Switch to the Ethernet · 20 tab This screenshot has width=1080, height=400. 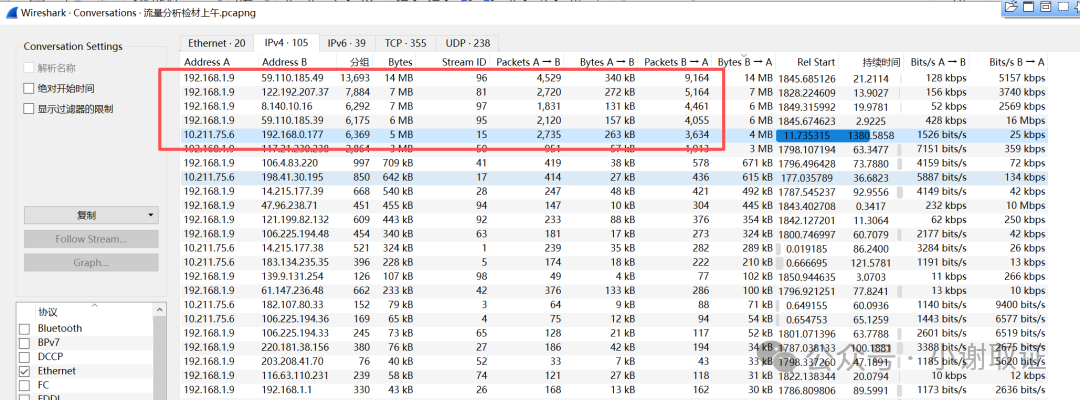pyautogui.click(x=216, y=43)
